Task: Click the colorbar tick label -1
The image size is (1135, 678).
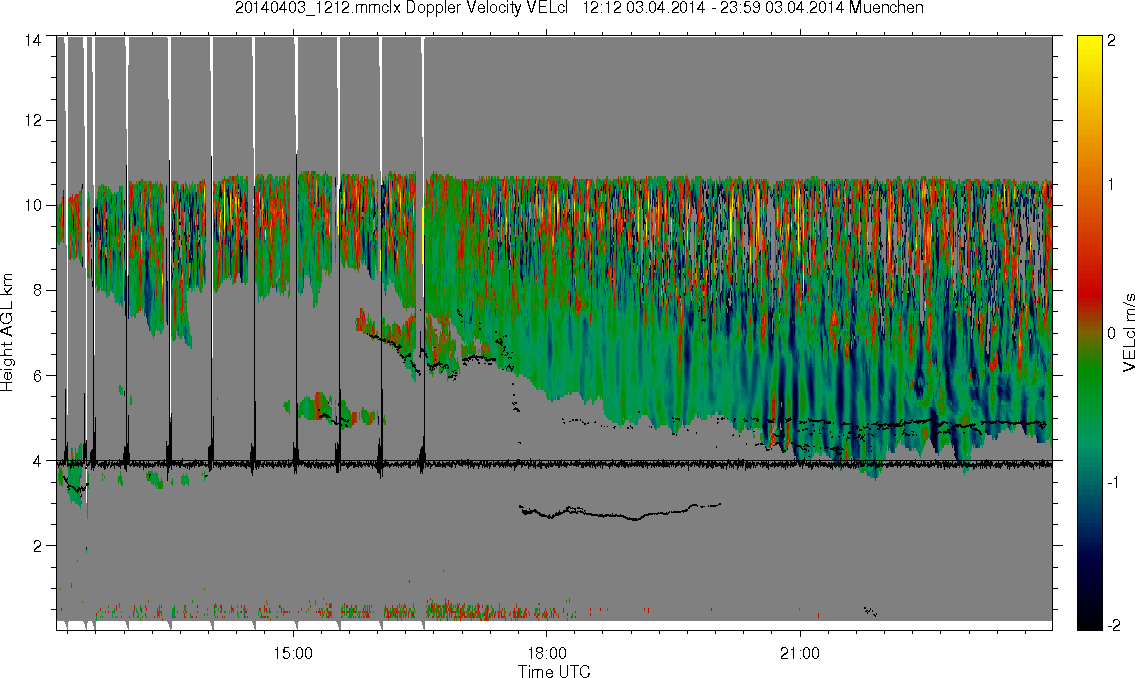Action: pos(1113,482)
